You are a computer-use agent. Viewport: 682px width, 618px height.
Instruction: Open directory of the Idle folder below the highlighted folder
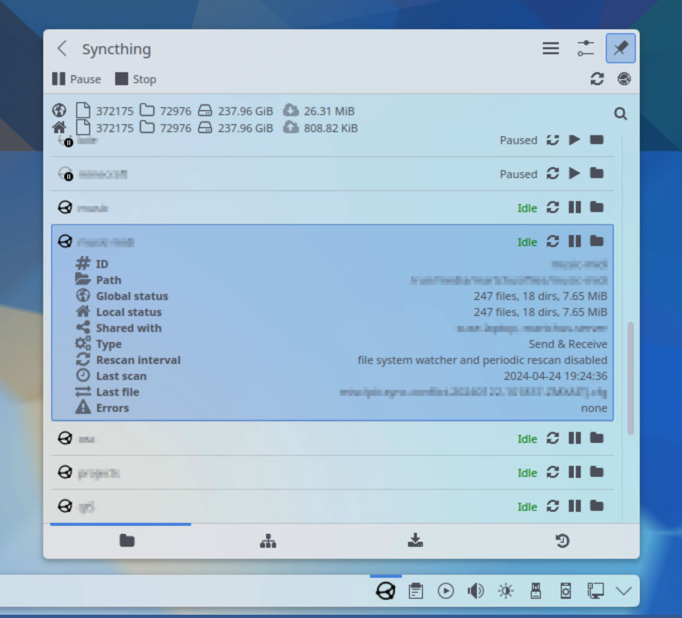coord(597,438)
